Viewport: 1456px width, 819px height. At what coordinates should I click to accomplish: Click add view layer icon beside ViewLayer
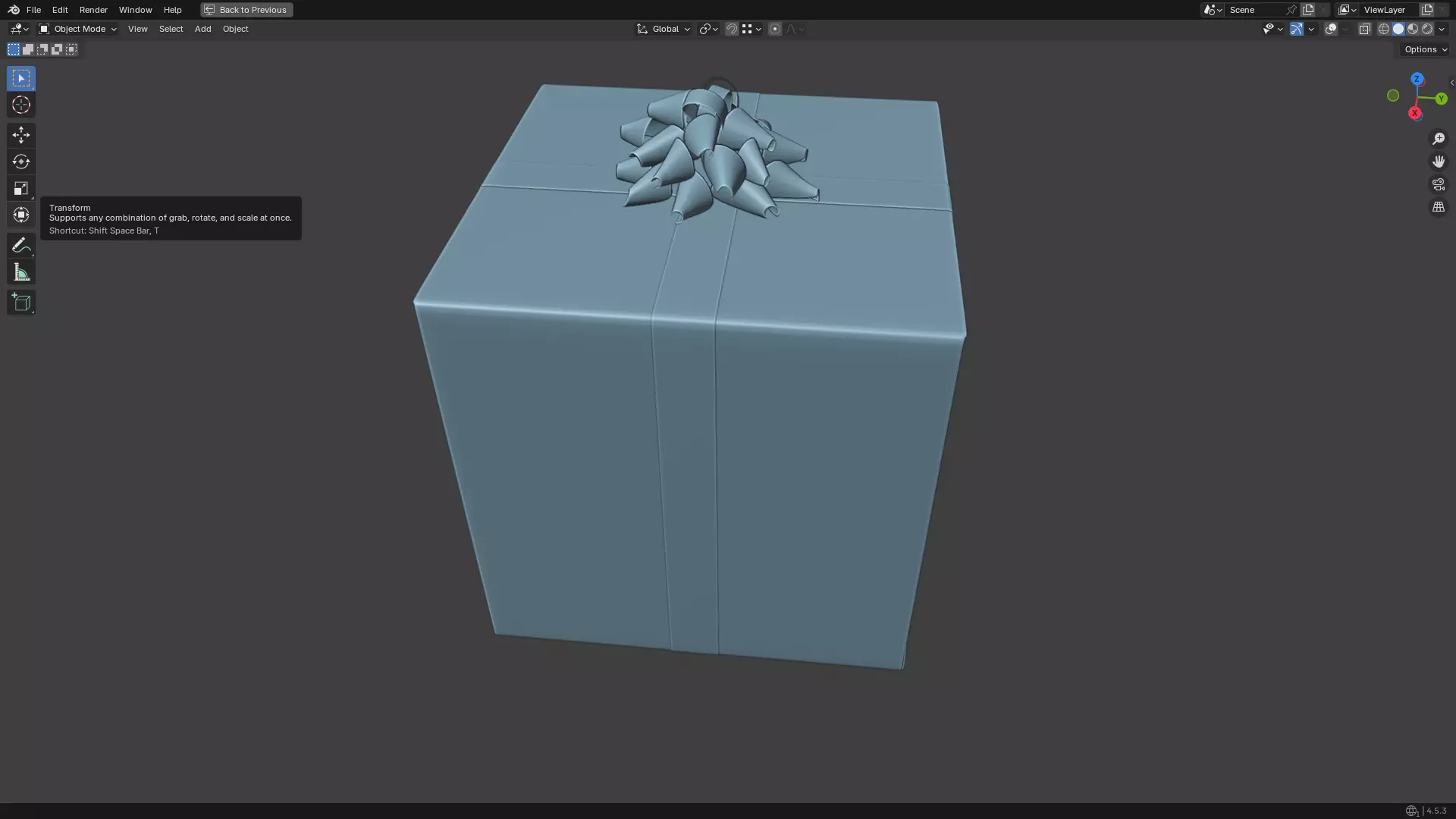[1427, 10]
